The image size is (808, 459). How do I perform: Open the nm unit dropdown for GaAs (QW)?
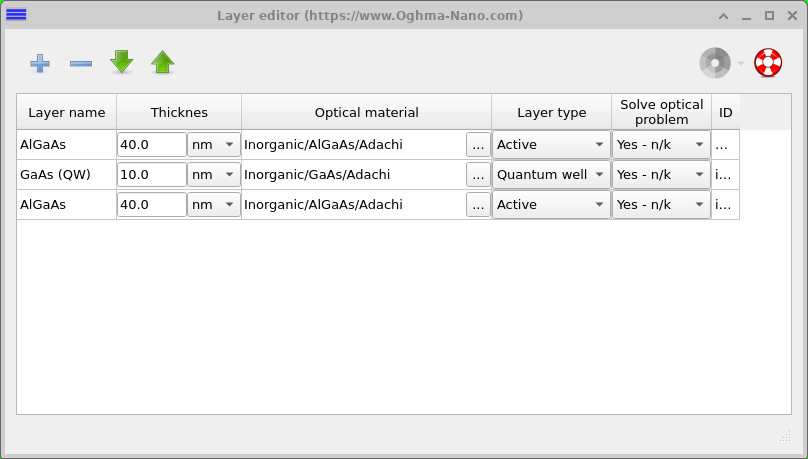click(x=213, y=175)
